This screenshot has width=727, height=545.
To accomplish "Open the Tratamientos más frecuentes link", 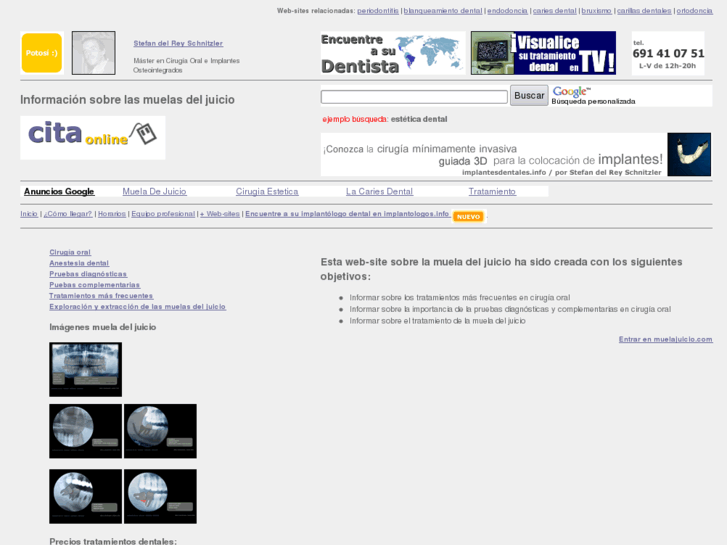I will click(x=101, y=296).
